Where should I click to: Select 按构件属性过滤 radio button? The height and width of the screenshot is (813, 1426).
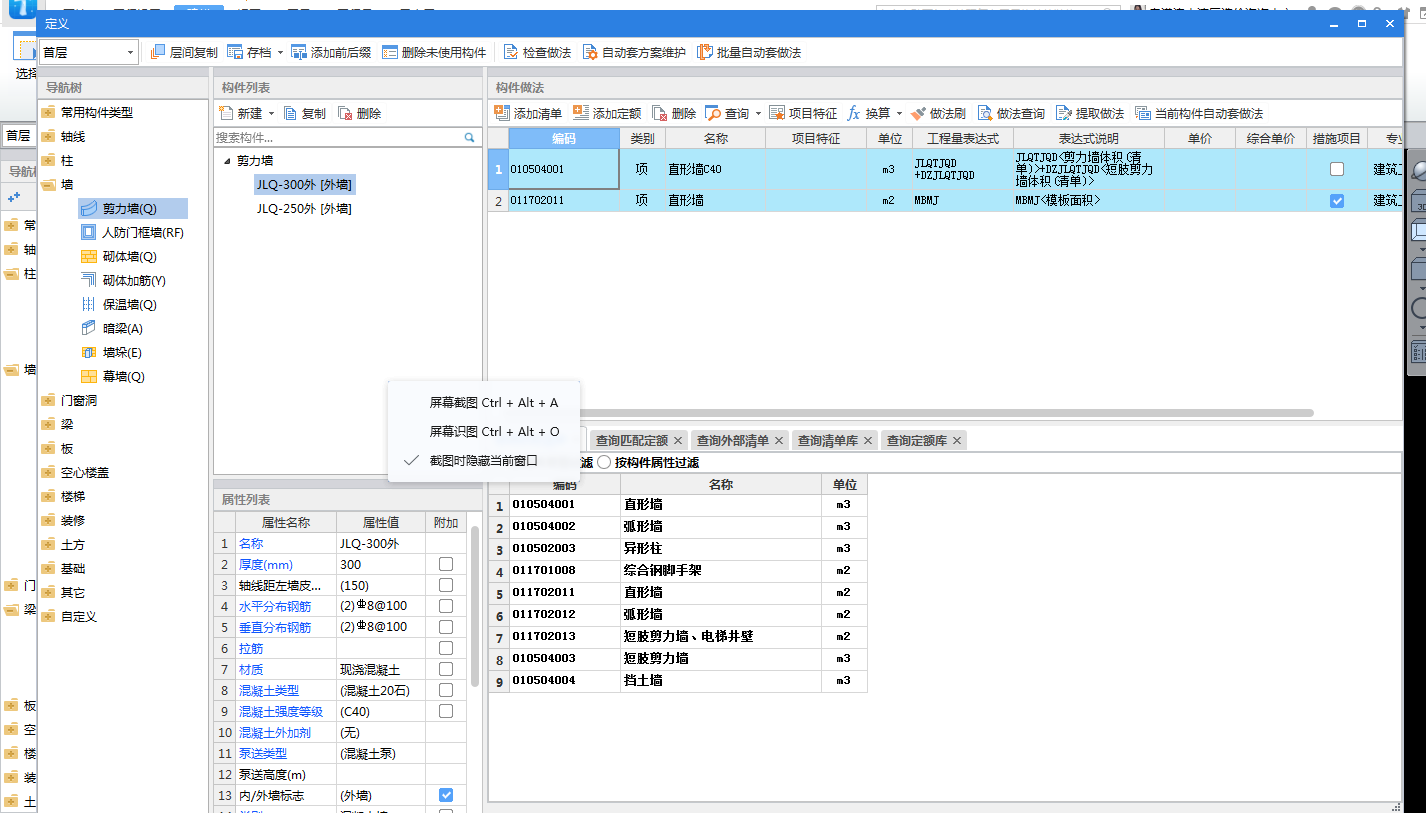(x=604, y=463)
